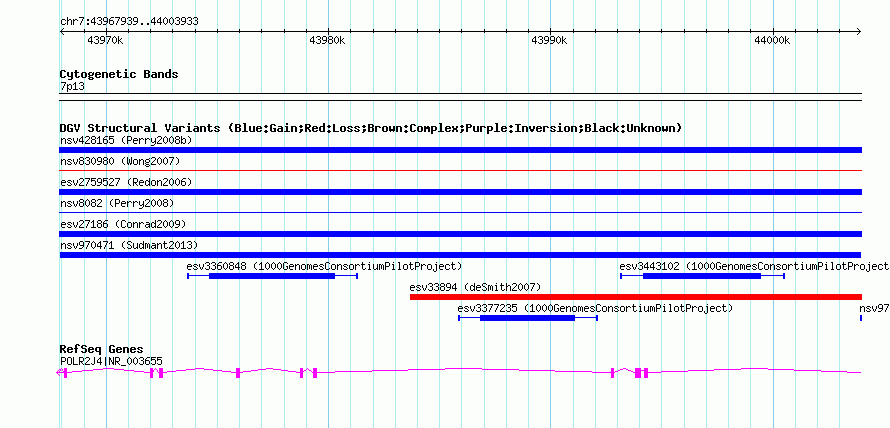
Task: Click the 44000k ruler label
Action: tap(772, 41)
